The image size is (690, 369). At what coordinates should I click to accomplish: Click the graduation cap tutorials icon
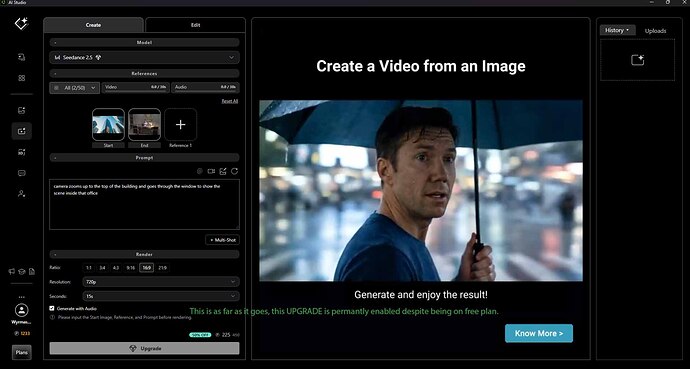click(22, 271)
